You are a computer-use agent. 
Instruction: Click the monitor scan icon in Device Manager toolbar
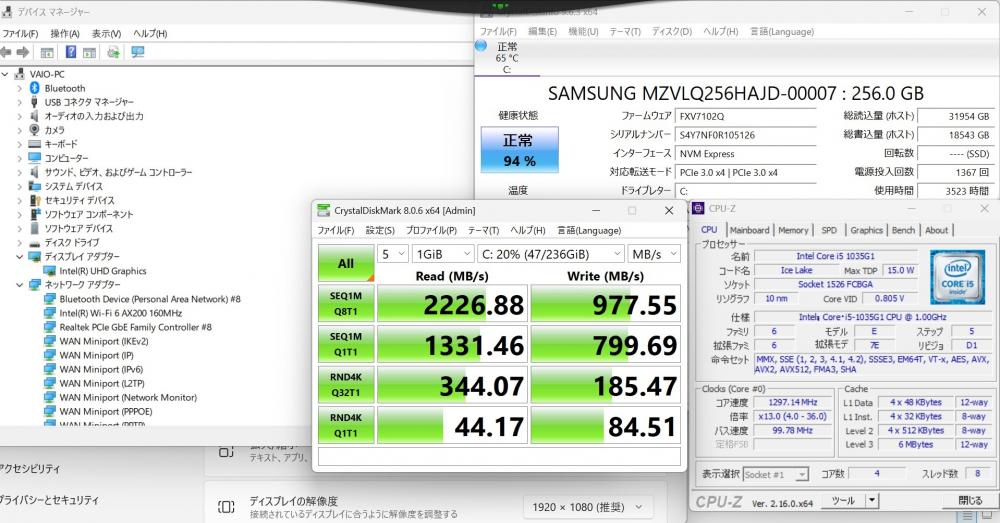pos(138,52)
